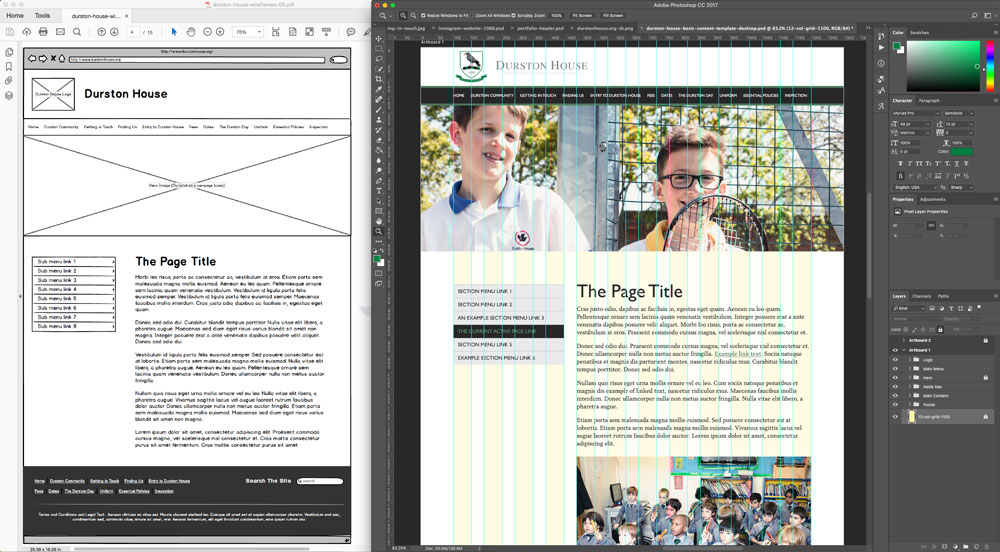
Task: Click the hue spectrum strip in Color panel
Action: 990,66
